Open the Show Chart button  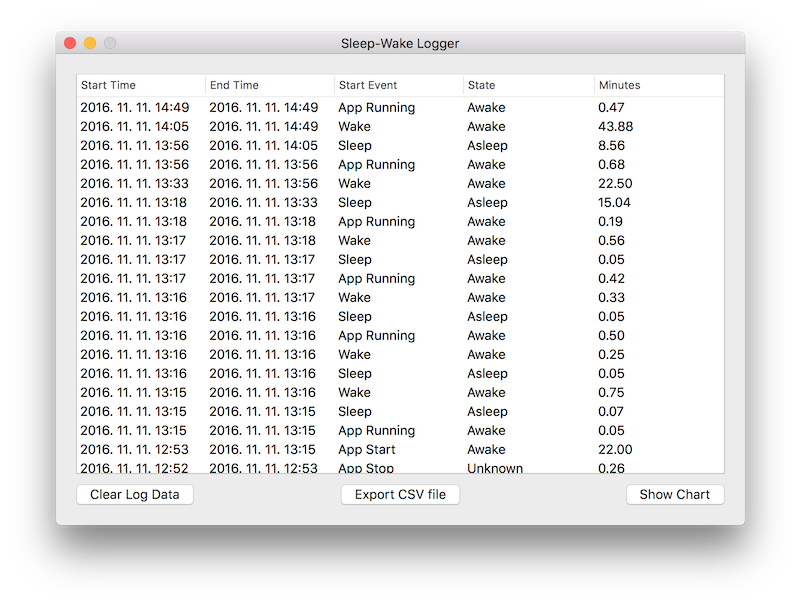[x=675, y=495]
